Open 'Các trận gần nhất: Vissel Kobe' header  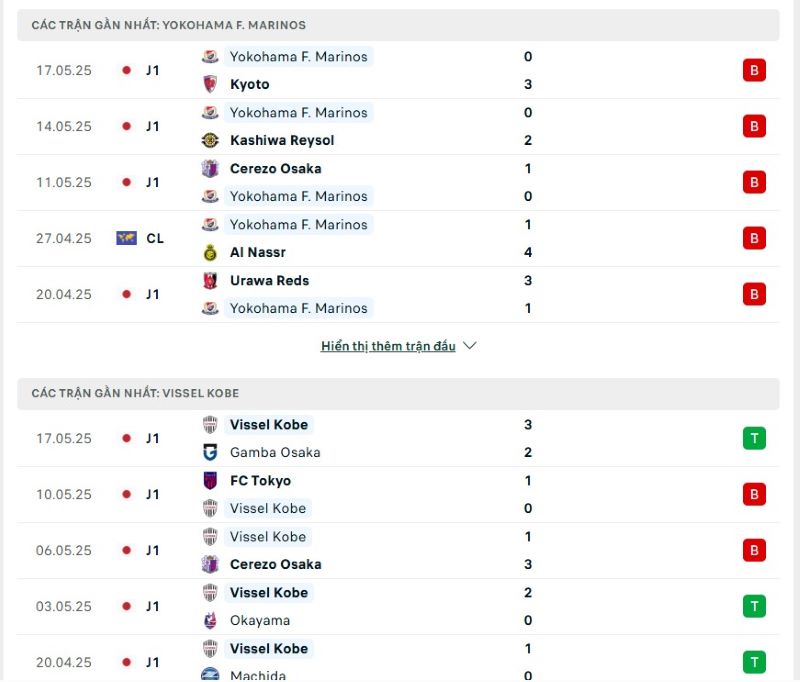(135, 393)
